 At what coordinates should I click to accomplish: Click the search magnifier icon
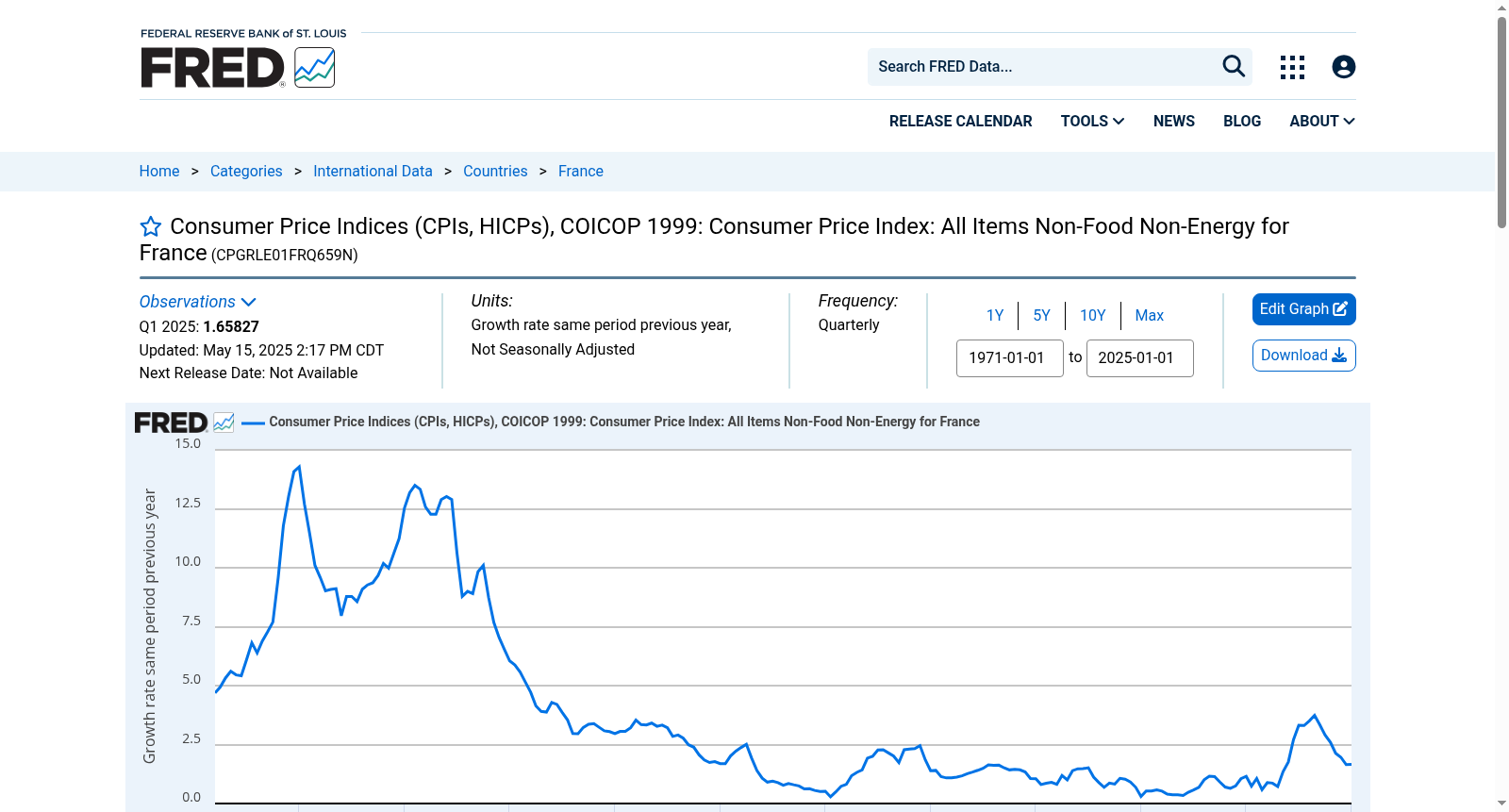coord(1234,66)
